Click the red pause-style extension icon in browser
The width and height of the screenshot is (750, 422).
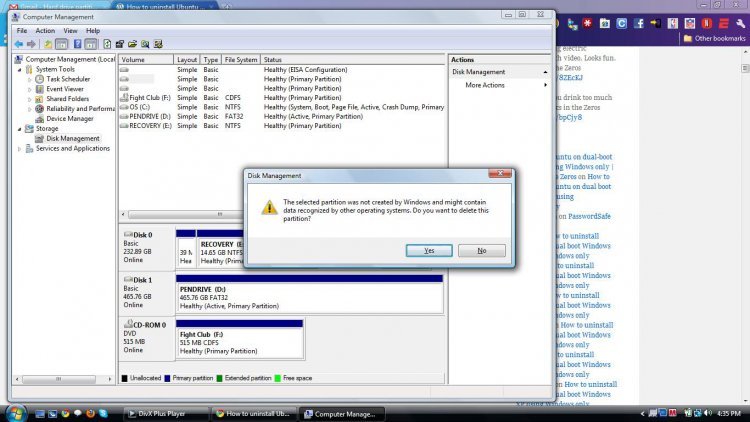click(x=706, y=23)
